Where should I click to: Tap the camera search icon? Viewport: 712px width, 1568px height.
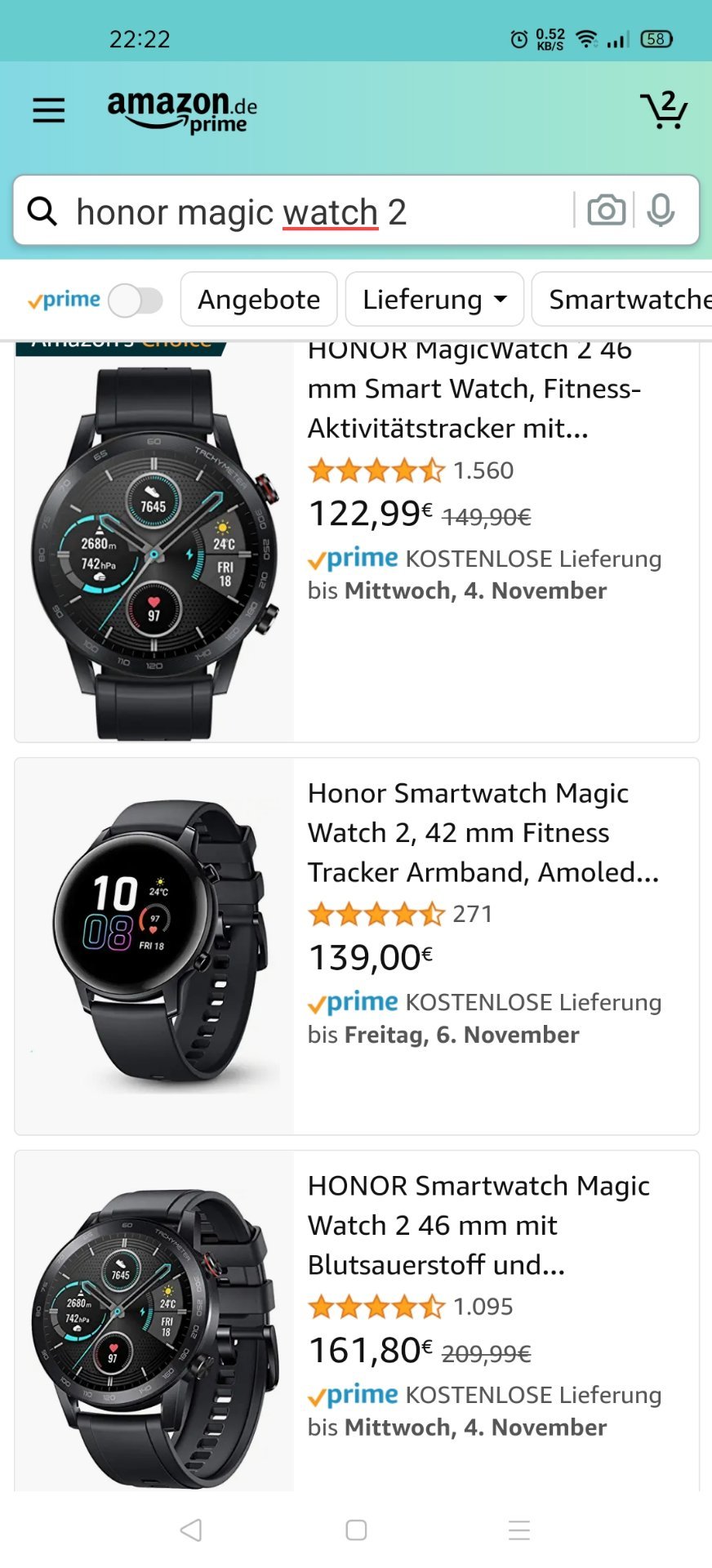click(606, 211)
